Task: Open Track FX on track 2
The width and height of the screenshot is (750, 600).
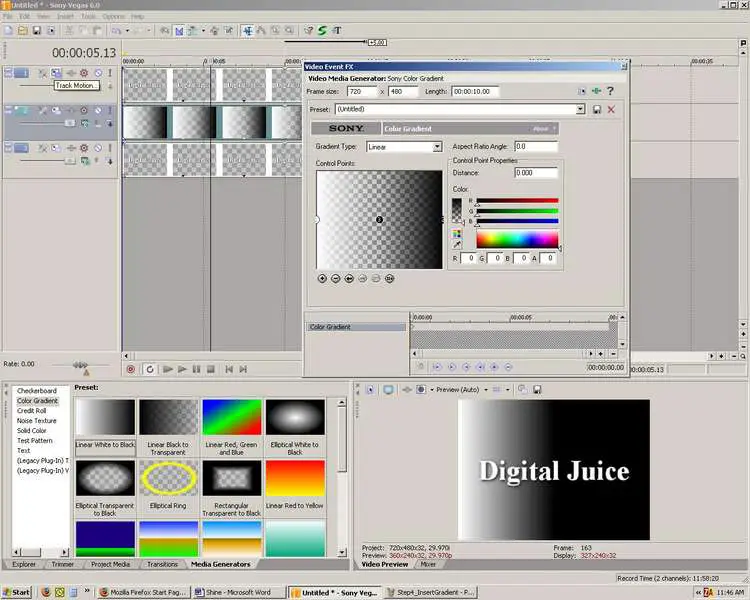Action: pos(71,110)
